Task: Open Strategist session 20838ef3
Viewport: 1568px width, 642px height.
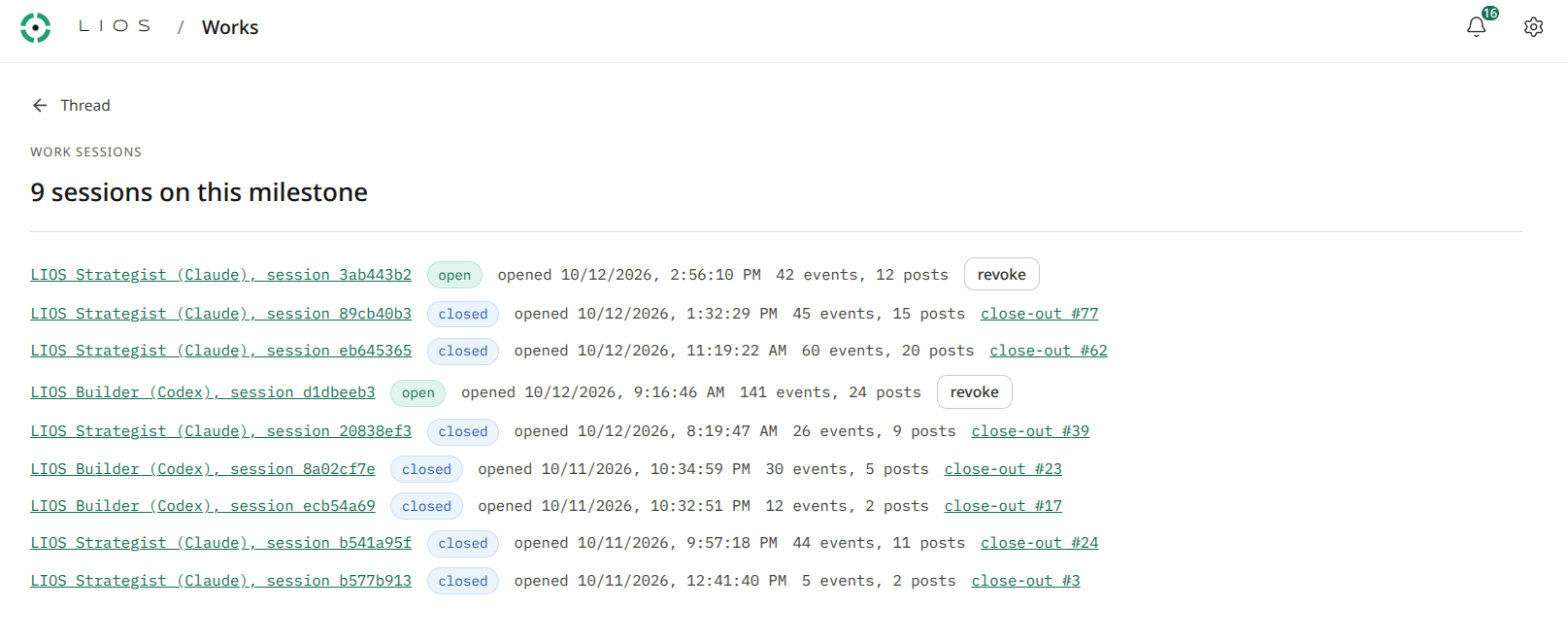Action: click(x=220, y=431)
